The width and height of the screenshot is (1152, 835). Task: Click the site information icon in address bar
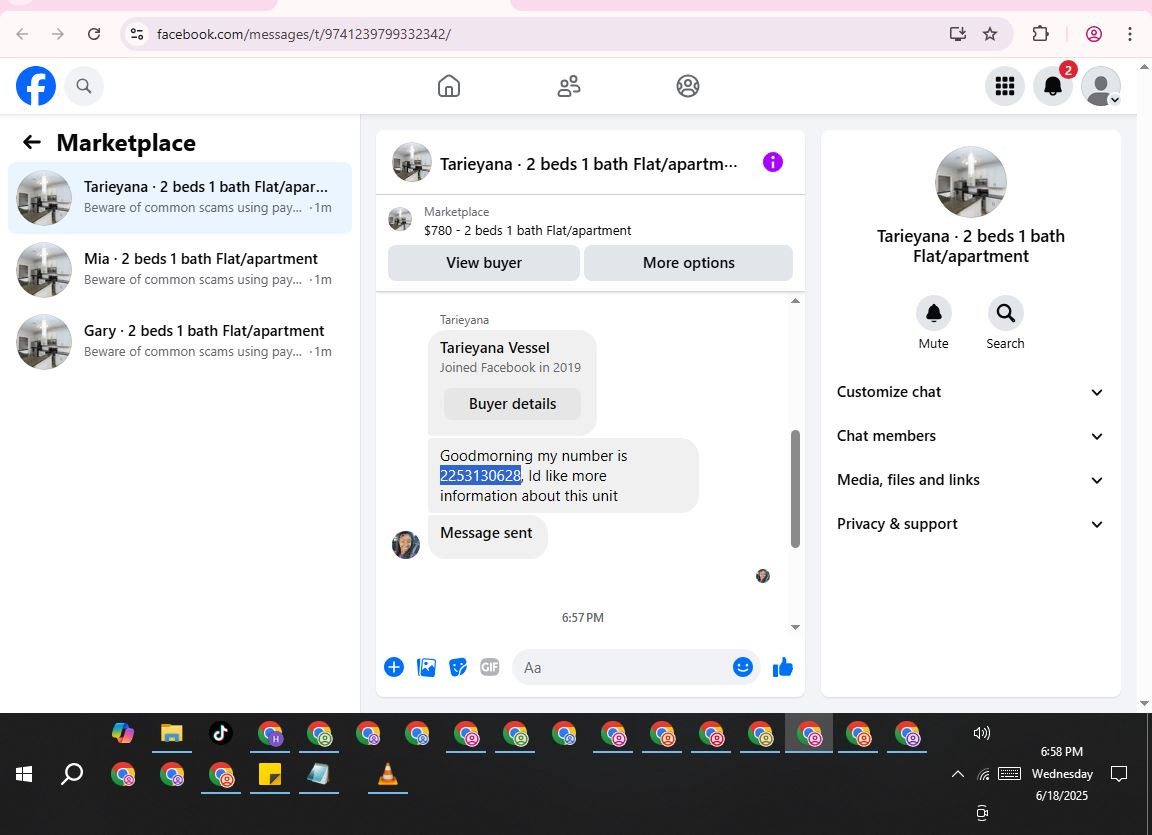point(137,34)
